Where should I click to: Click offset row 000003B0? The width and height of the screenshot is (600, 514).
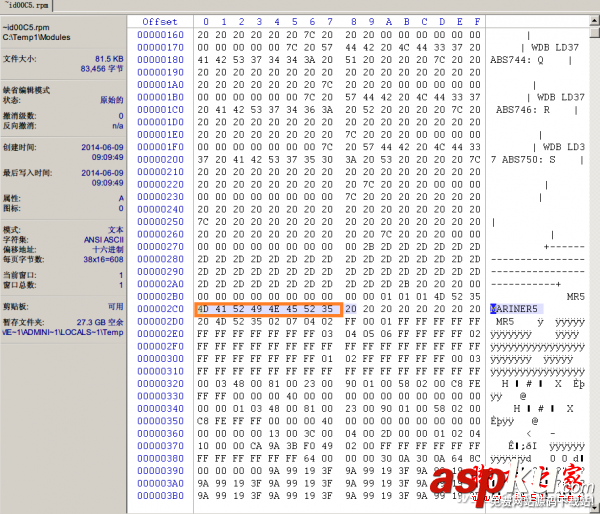tap(160, 496)
